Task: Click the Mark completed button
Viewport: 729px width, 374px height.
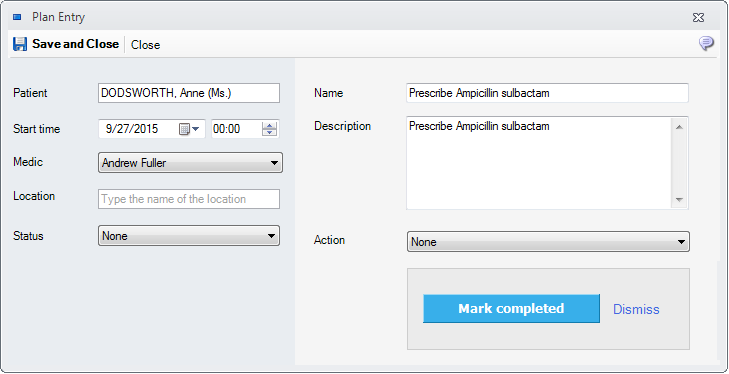Action: pos(511,308)
